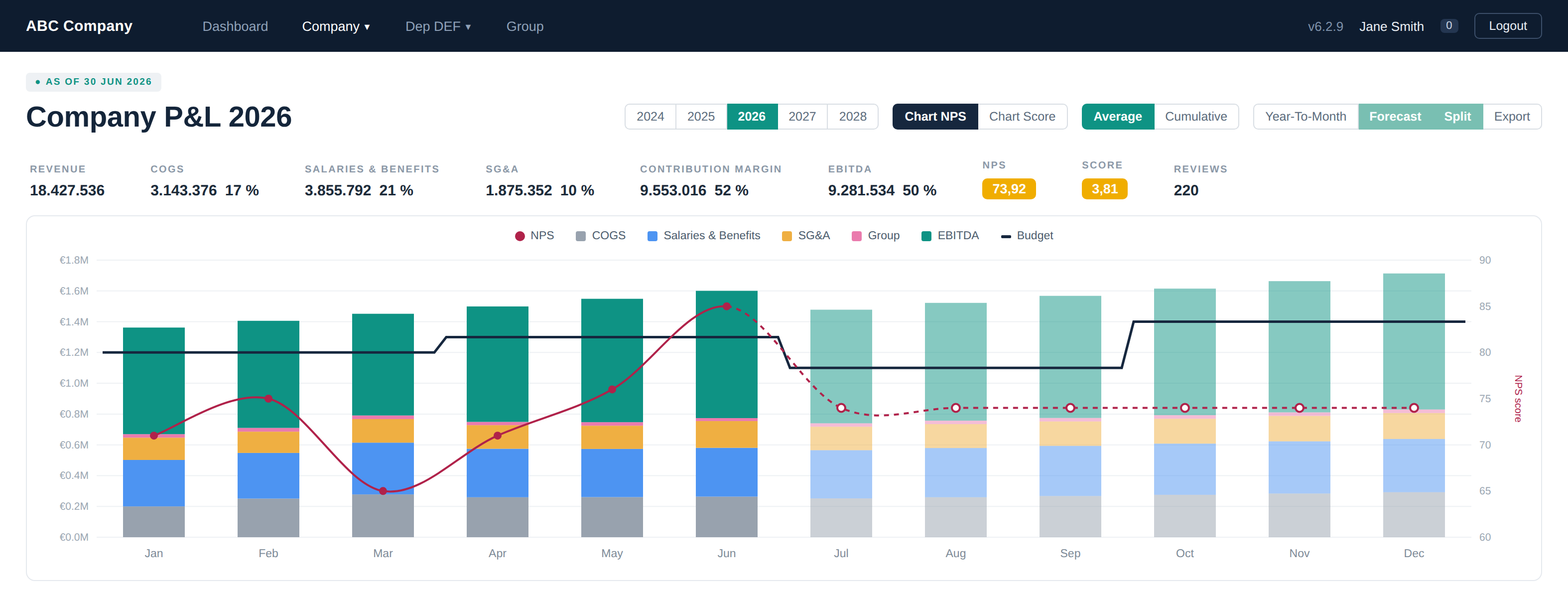
Task: Click the COGS value 3.143.376
Action: click(x=183, y=190)
